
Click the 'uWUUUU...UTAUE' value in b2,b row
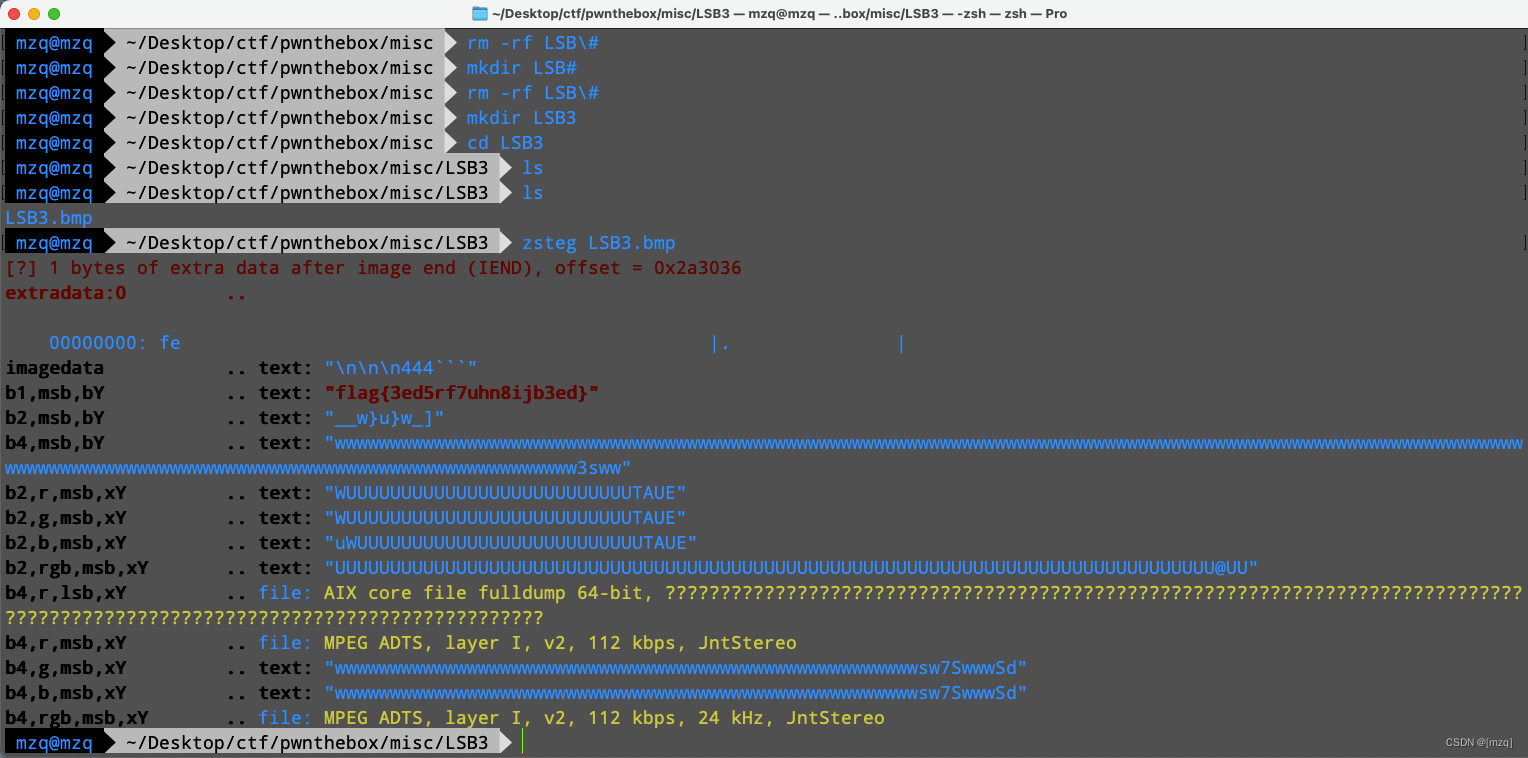[511, 543]
